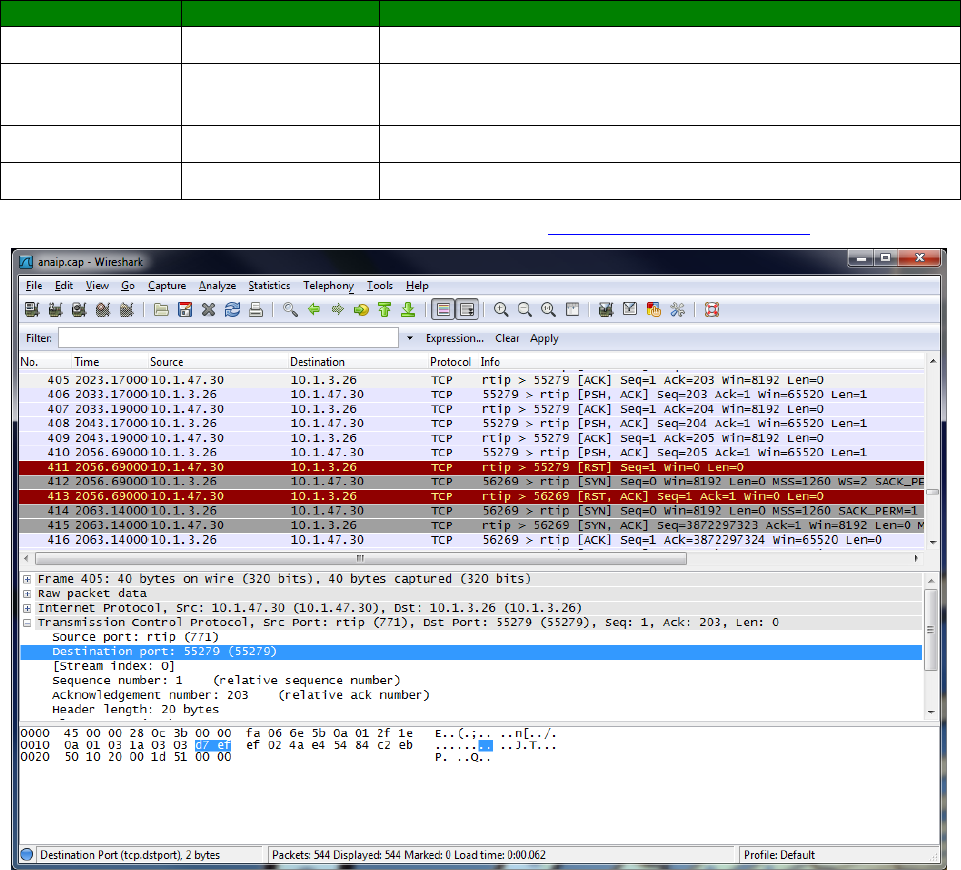Image resolution: width=961 pixels, height=870 pixels.
Task: Jump to last packet icon
Action: [408, 309]
